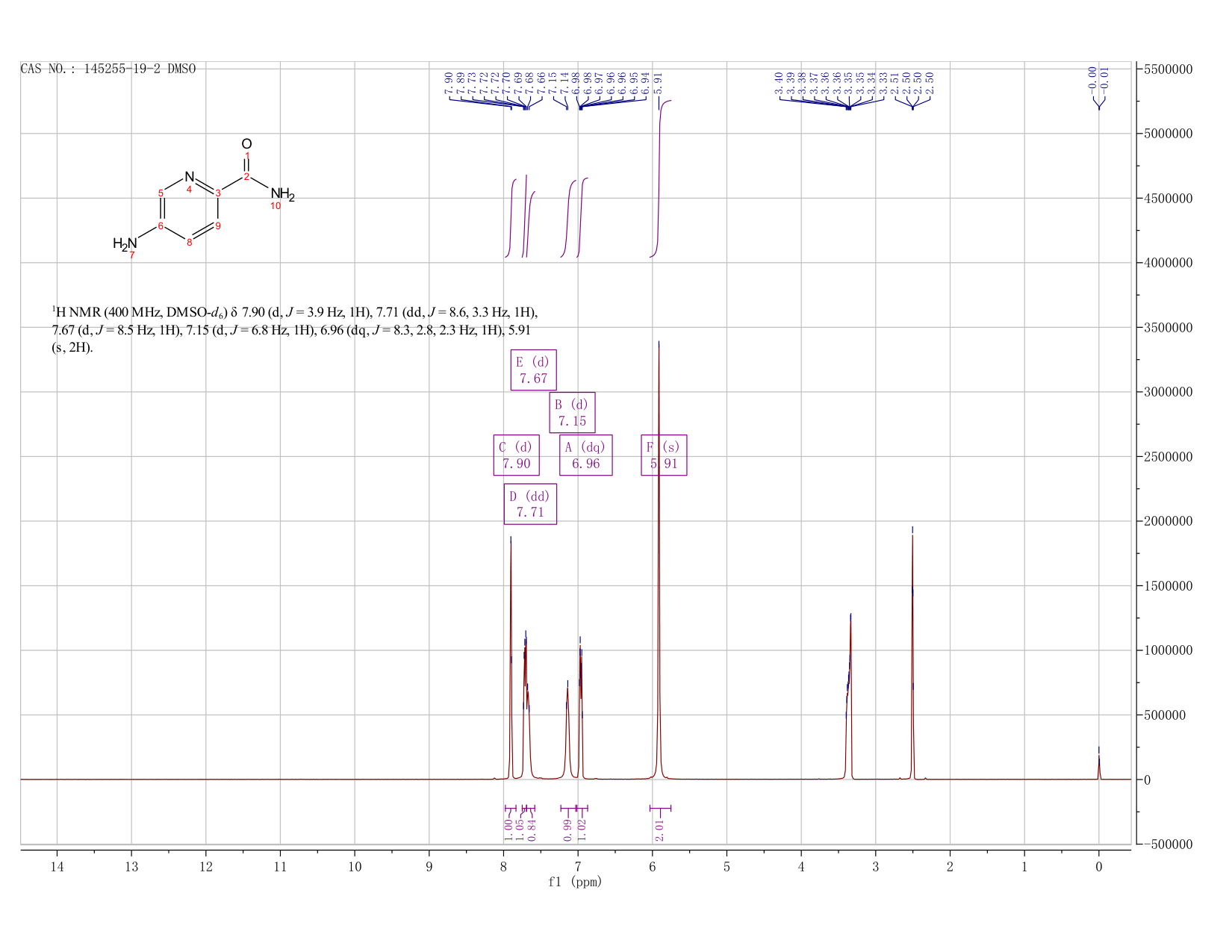
Task: Select the multiplet box A (dq) 6.96
Action: pos(585,455)
